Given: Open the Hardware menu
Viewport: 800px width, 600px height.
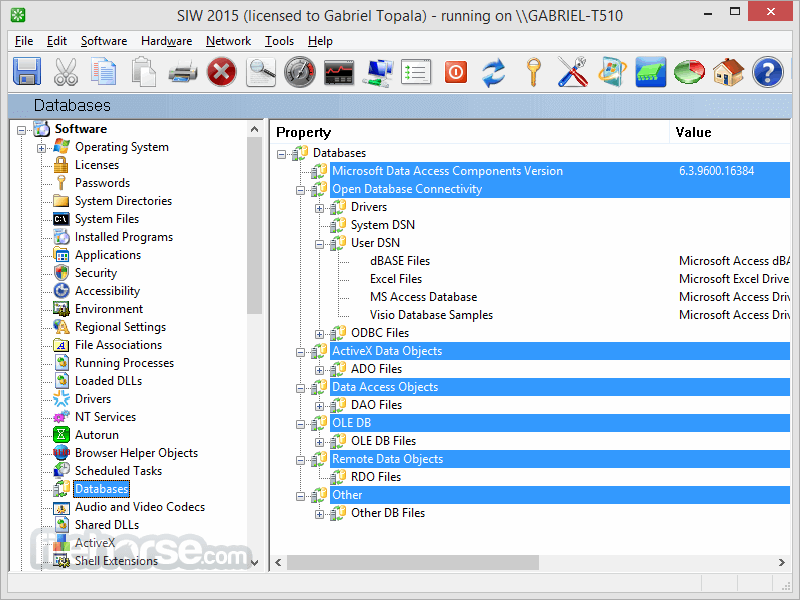Looking at the screenshot, I should coord(166,41).
